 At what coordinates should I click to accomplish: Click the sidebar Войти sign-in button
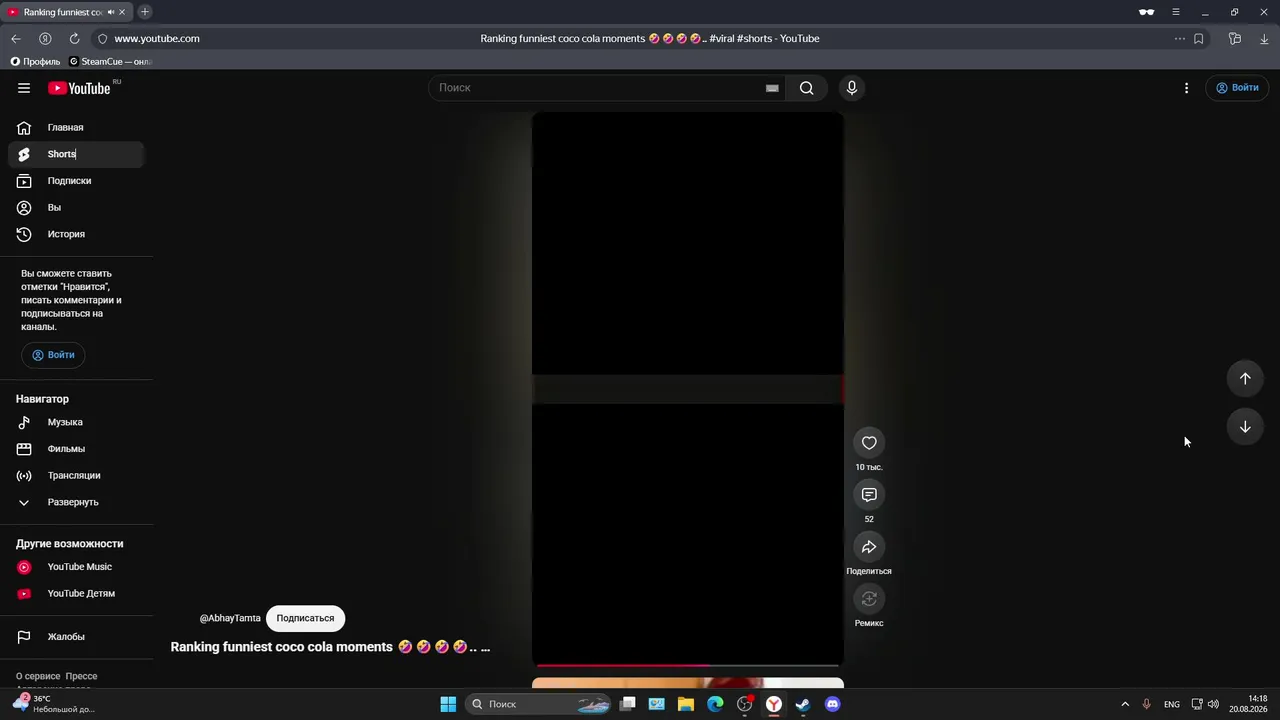[x=53, y=355]
